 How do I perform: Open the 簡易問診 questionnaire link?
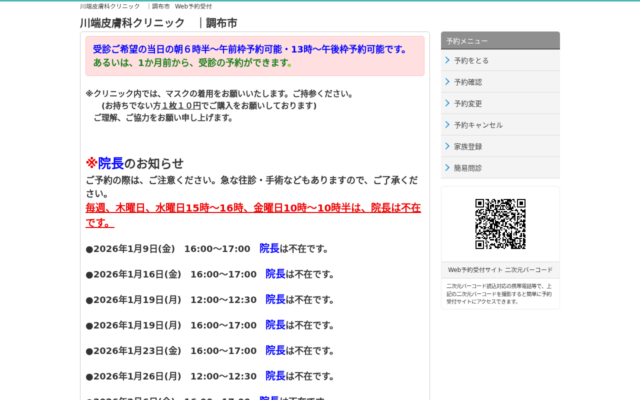pos(468,168)
